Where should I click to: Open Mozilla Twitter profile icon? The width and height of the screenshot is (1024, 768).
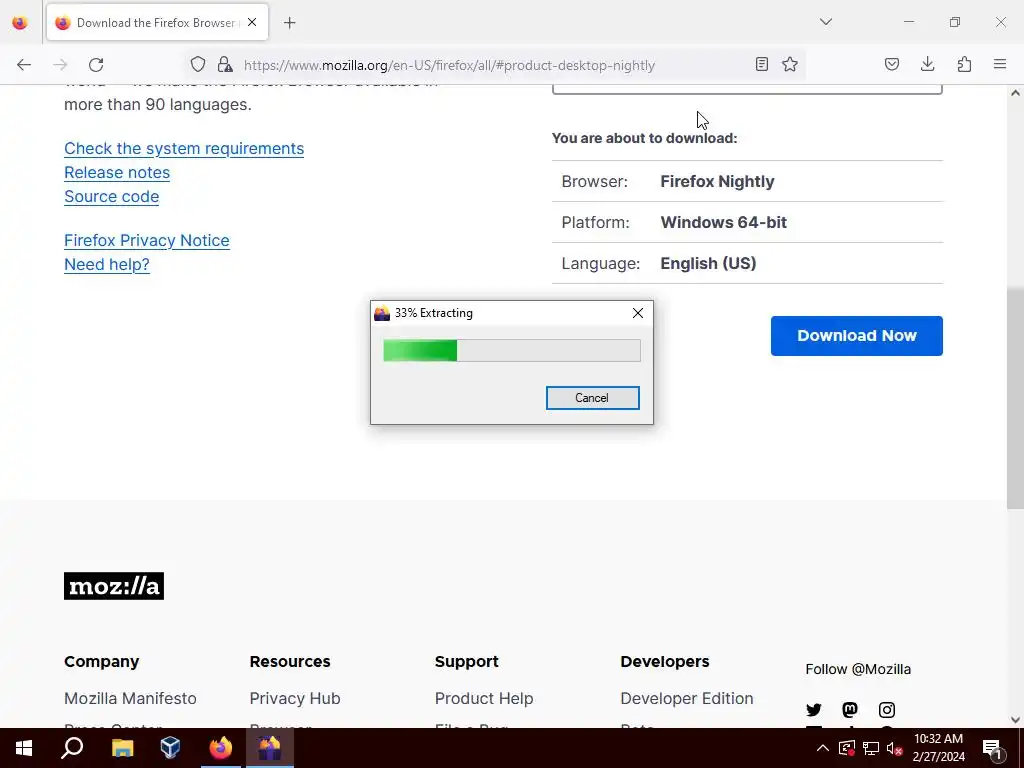tap(814, 710)
